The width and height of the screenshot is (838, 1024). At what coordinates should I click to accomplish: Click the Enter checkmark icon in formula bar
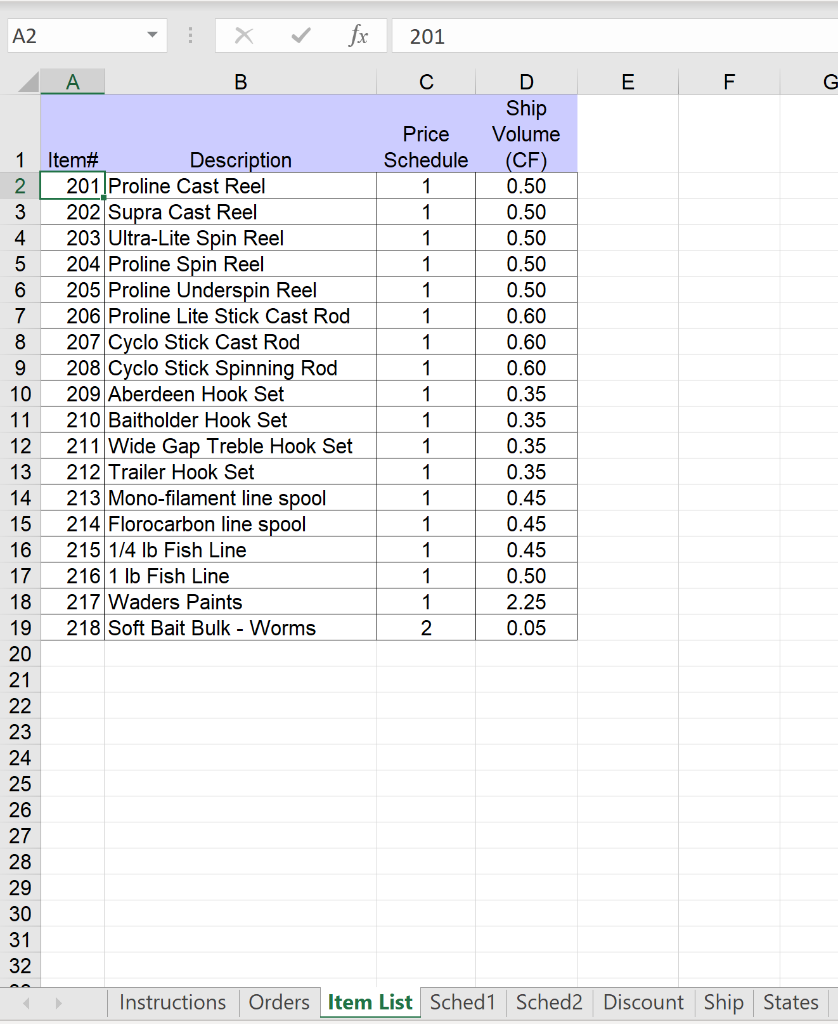pos(300,35)
